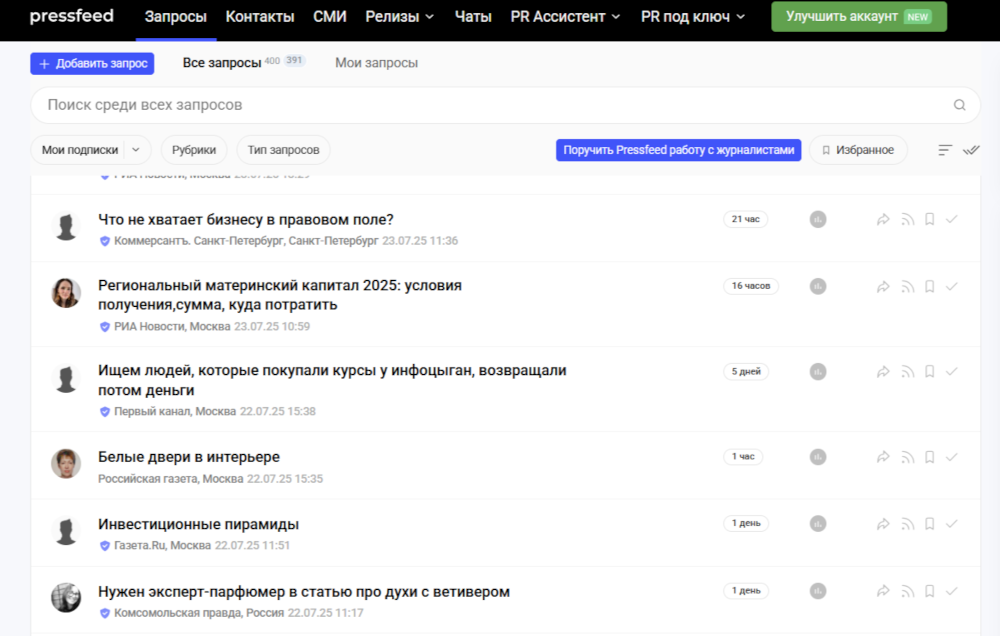The height and width of the screenshot is (636, 1000).
Task: Bookmark the 'Инвестиционные пирамиды' request
Action: [x=930, y=524]
